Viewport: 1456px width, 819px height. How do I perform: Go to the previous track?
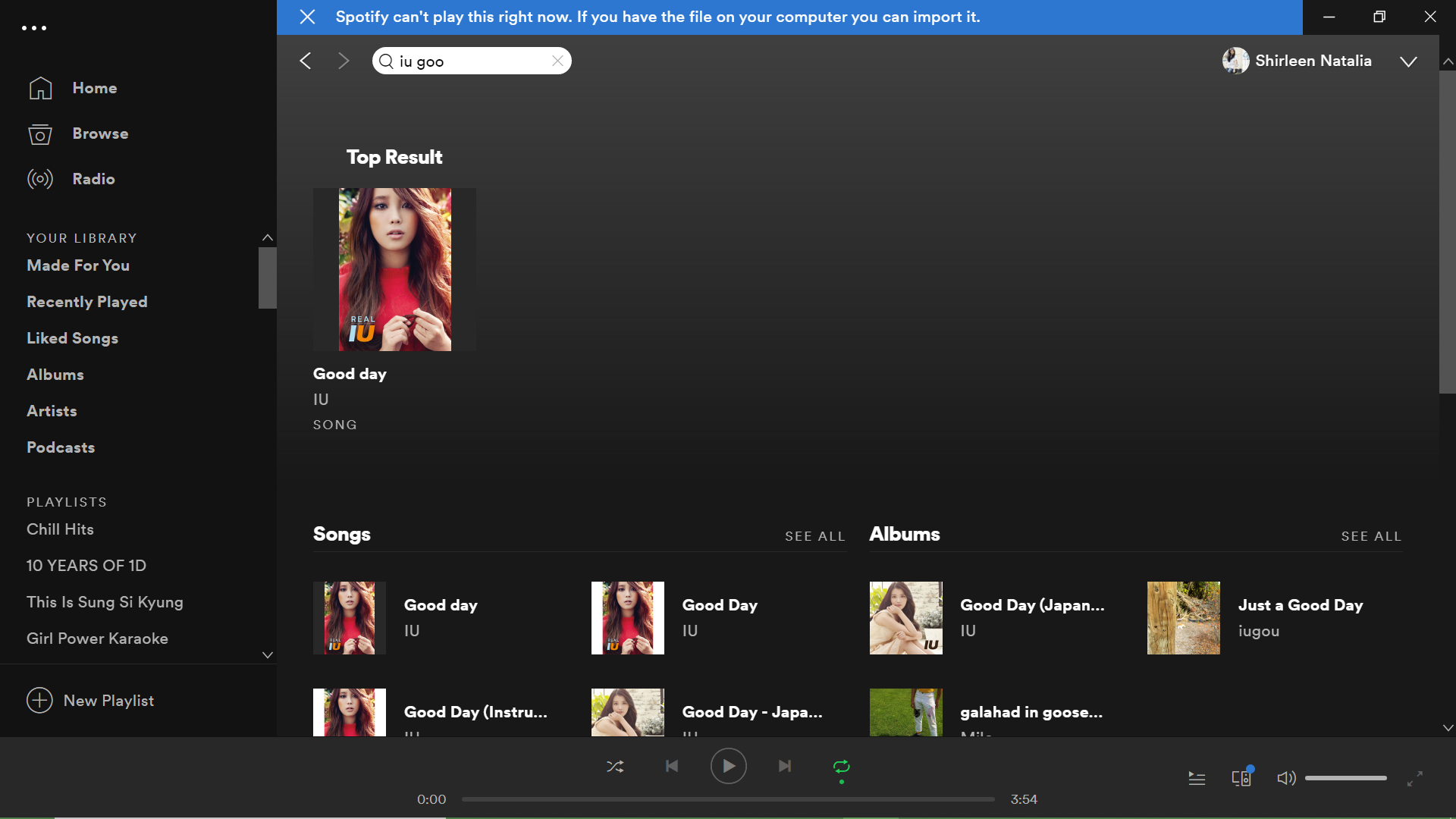(672, 767)
